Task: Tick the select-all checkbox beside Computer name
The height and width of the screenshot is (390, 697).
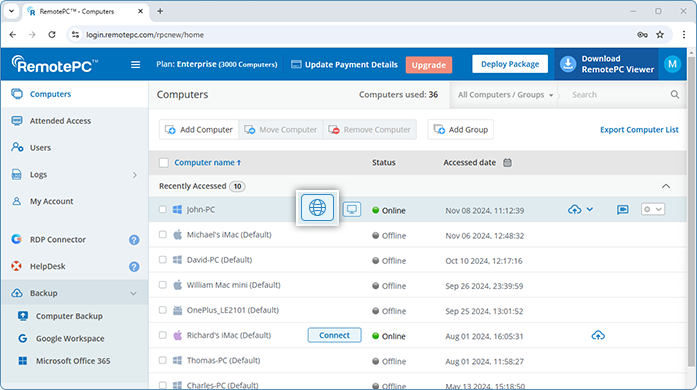Action: pos(164,163)
